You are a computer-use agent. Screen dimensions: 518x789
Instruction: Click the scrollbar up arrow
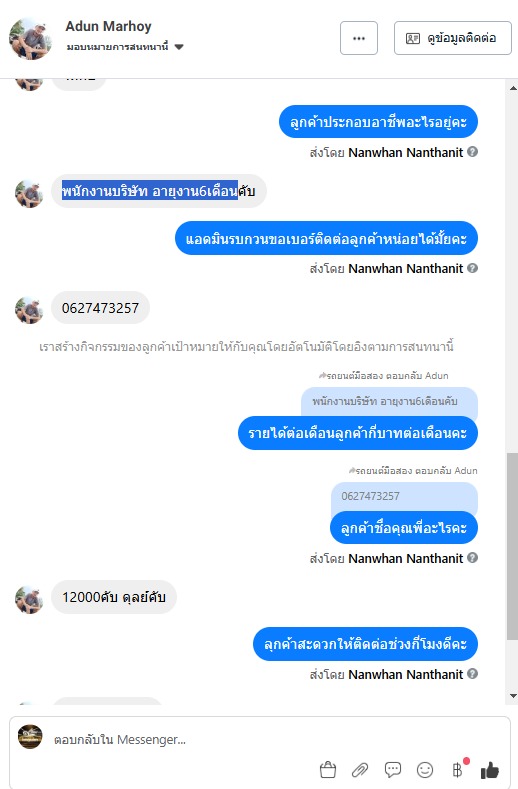(513, 88)
